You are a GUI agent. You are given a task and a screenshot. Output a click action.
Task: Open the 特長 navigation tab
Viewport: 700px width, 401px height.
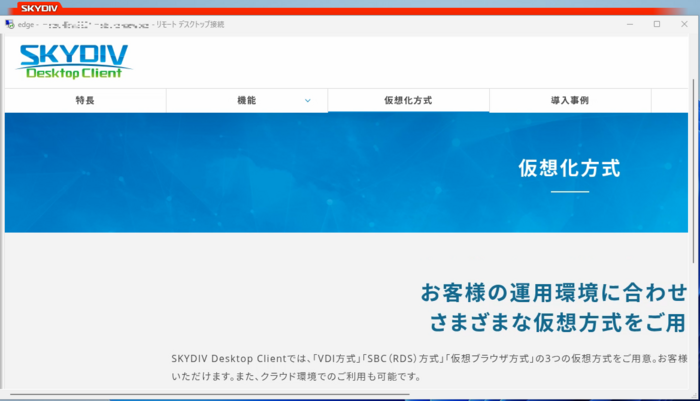click(85, 100)
